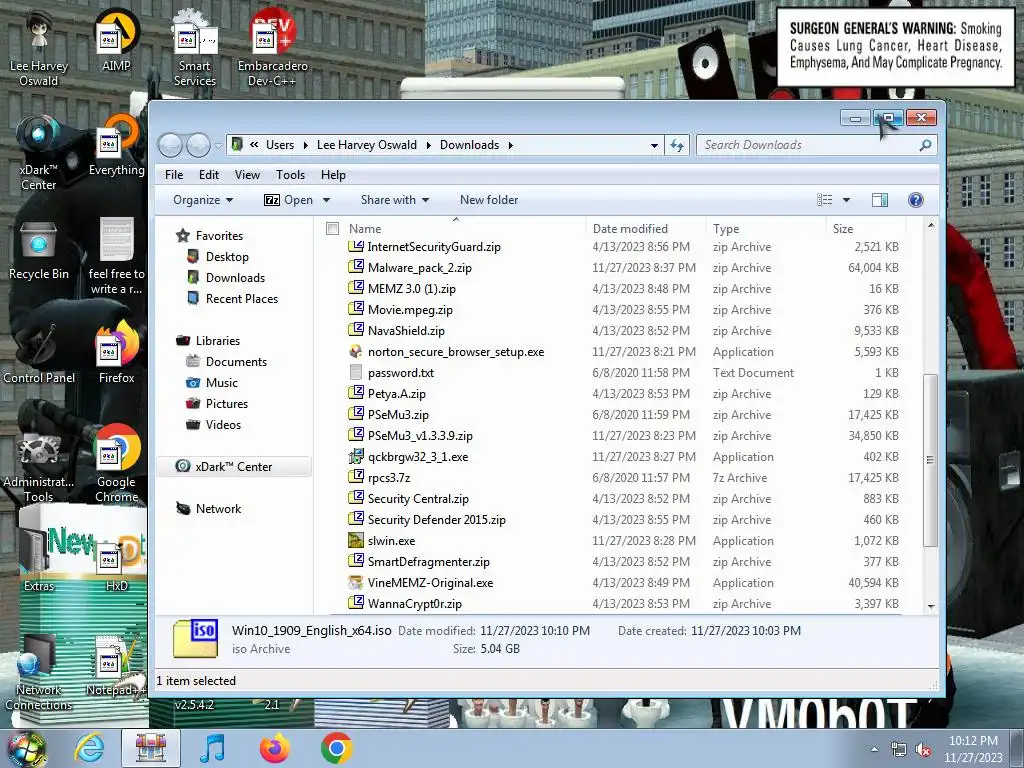Click the Explorer back arrow
1024x768 pixels.
[170, 145]
